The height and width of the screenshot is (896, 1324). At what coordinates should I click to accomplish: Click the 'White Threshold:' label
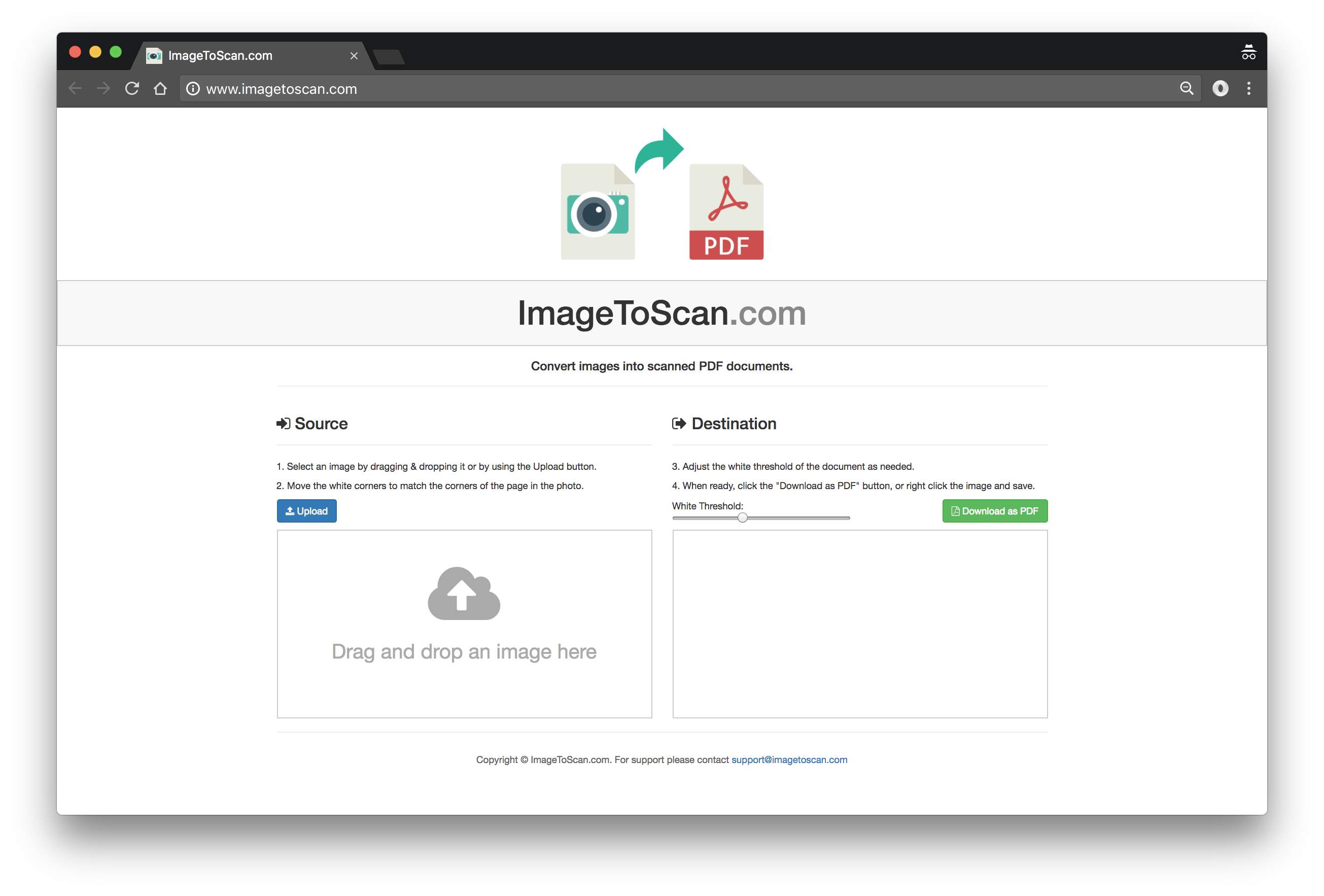(x=708, y=505)
